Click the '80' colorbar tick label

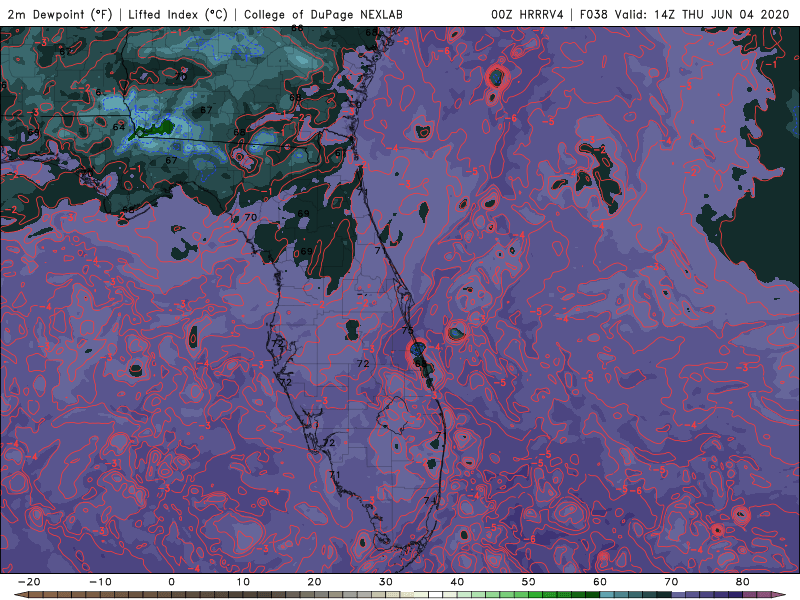pos(743,582)
